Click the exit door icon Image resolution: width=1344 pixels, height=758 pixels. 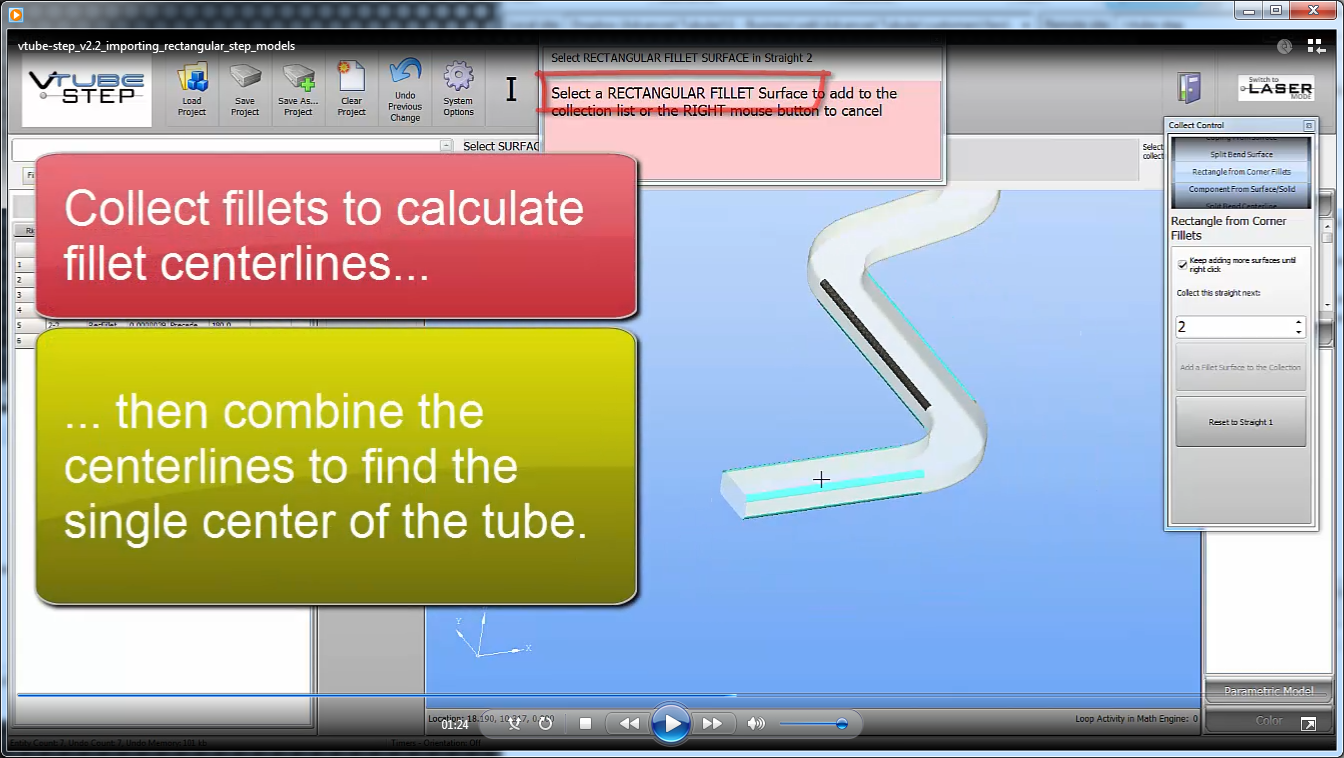1188,88
